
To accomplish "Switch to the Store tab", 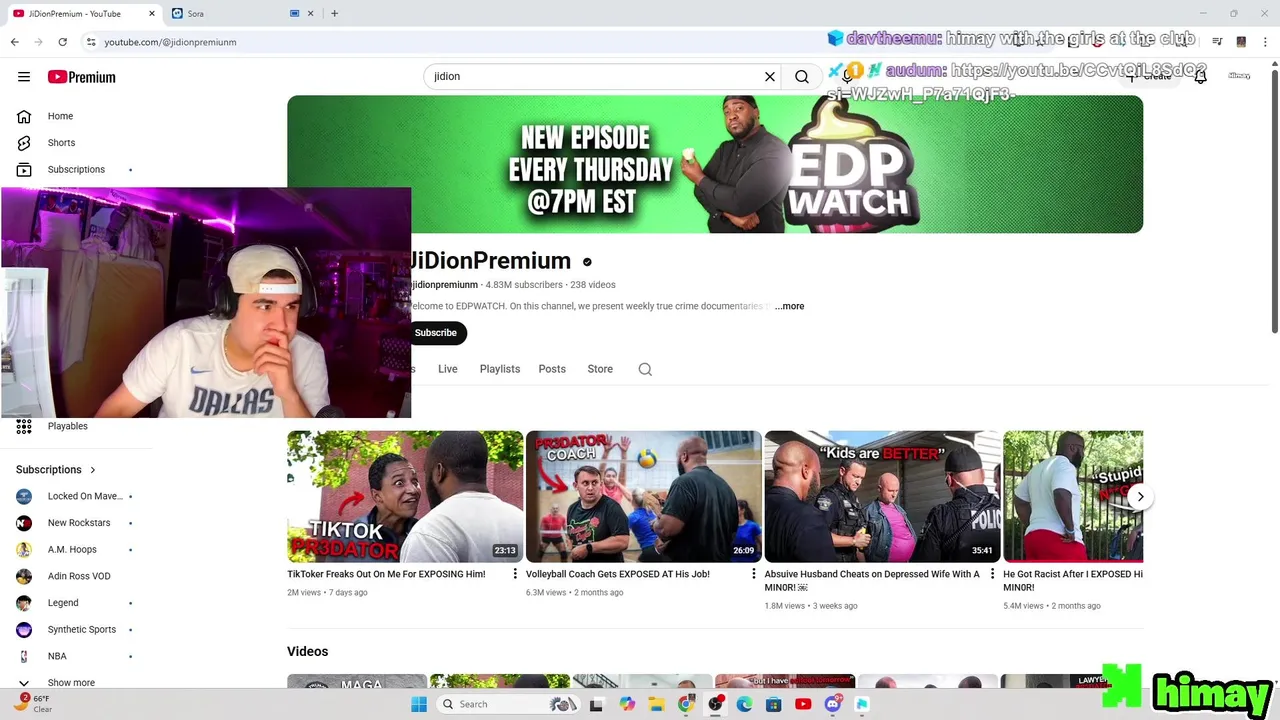I will click(600, 369).
